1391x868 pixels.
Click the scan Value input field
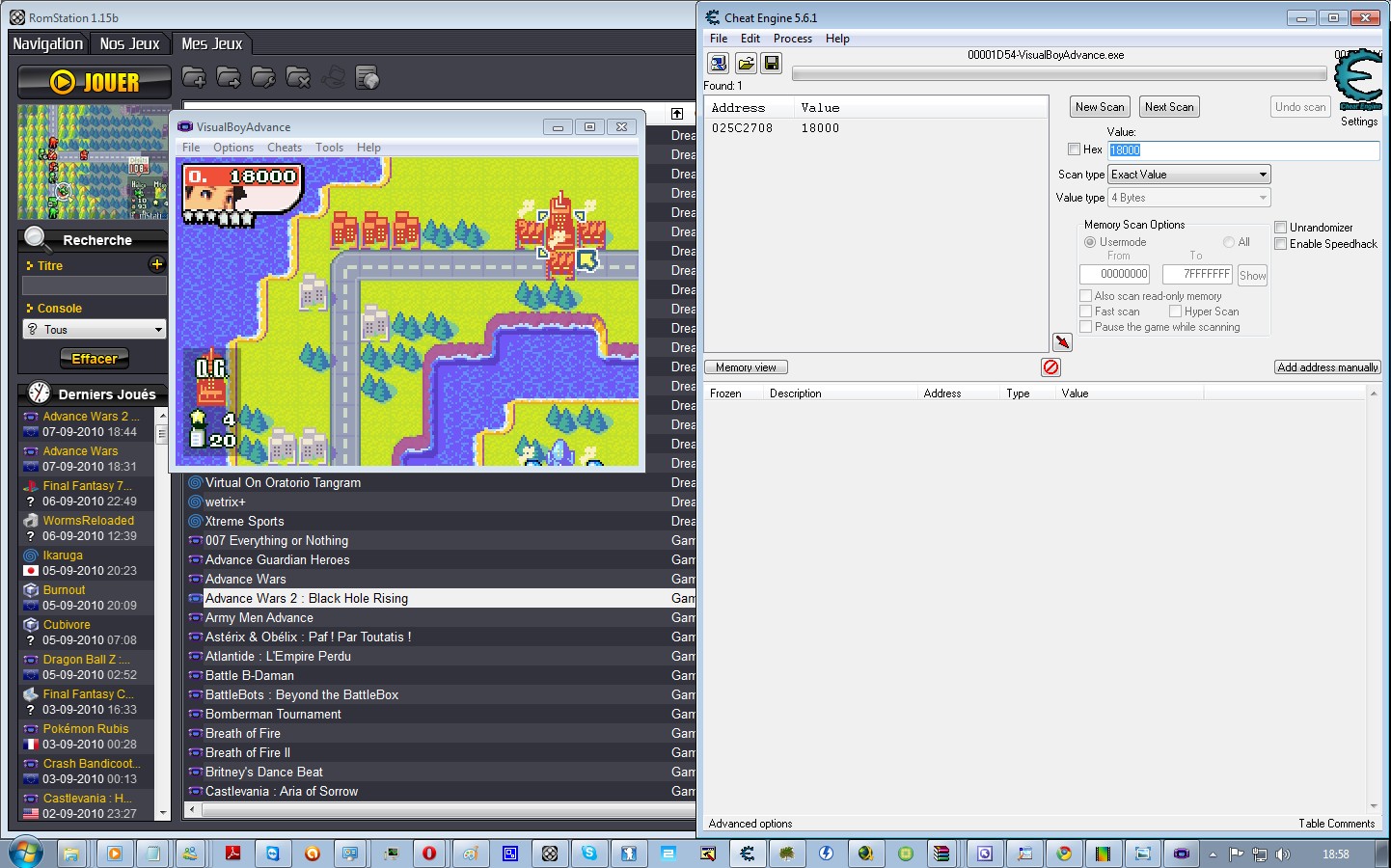pyautogui.click(x=1243, y=150)
